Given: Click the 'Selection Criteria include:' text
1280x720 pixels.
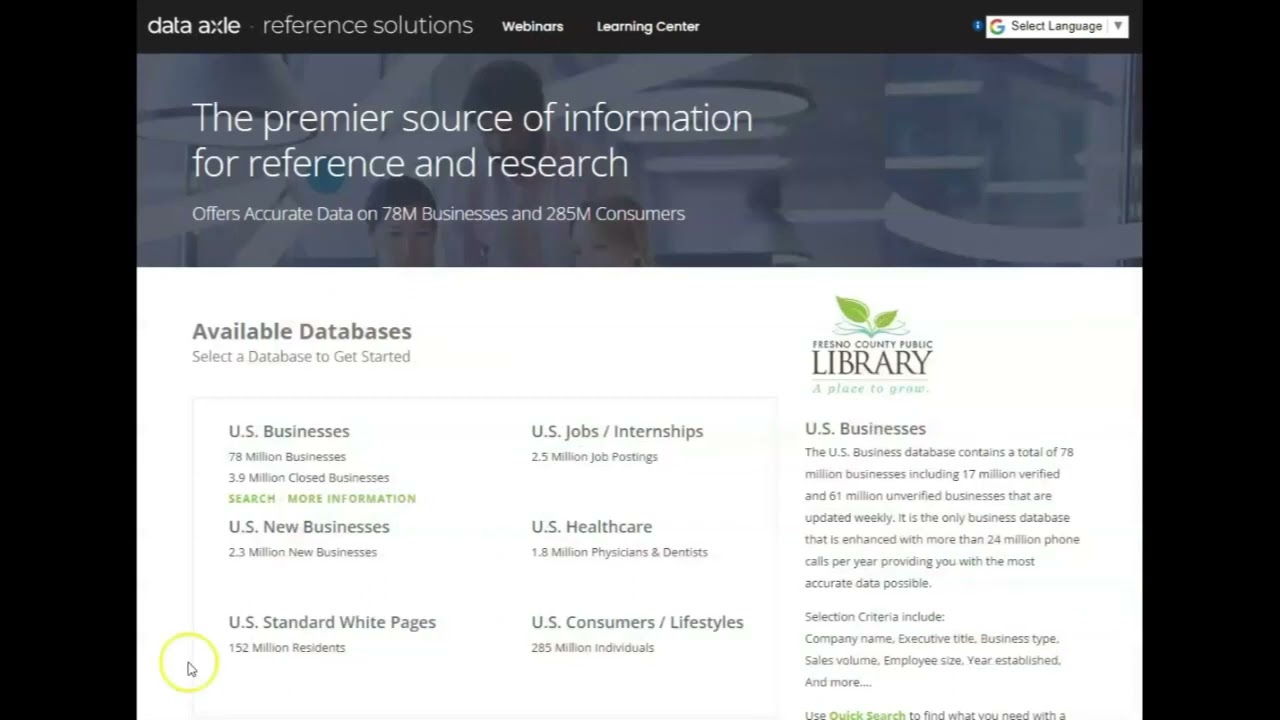Looking at the screenshot, I should pos(874,616).
